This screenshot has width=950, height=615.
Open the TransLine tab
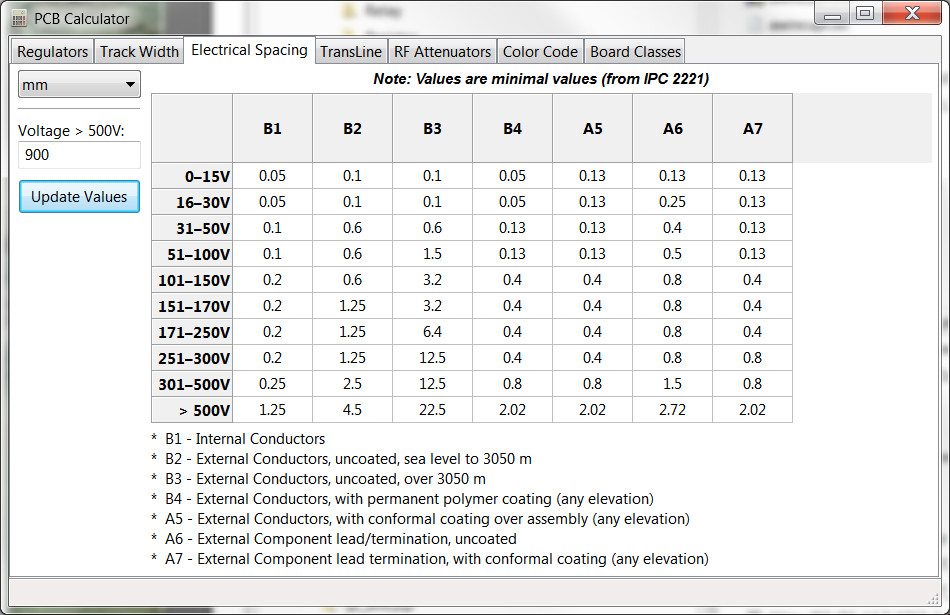351,52
